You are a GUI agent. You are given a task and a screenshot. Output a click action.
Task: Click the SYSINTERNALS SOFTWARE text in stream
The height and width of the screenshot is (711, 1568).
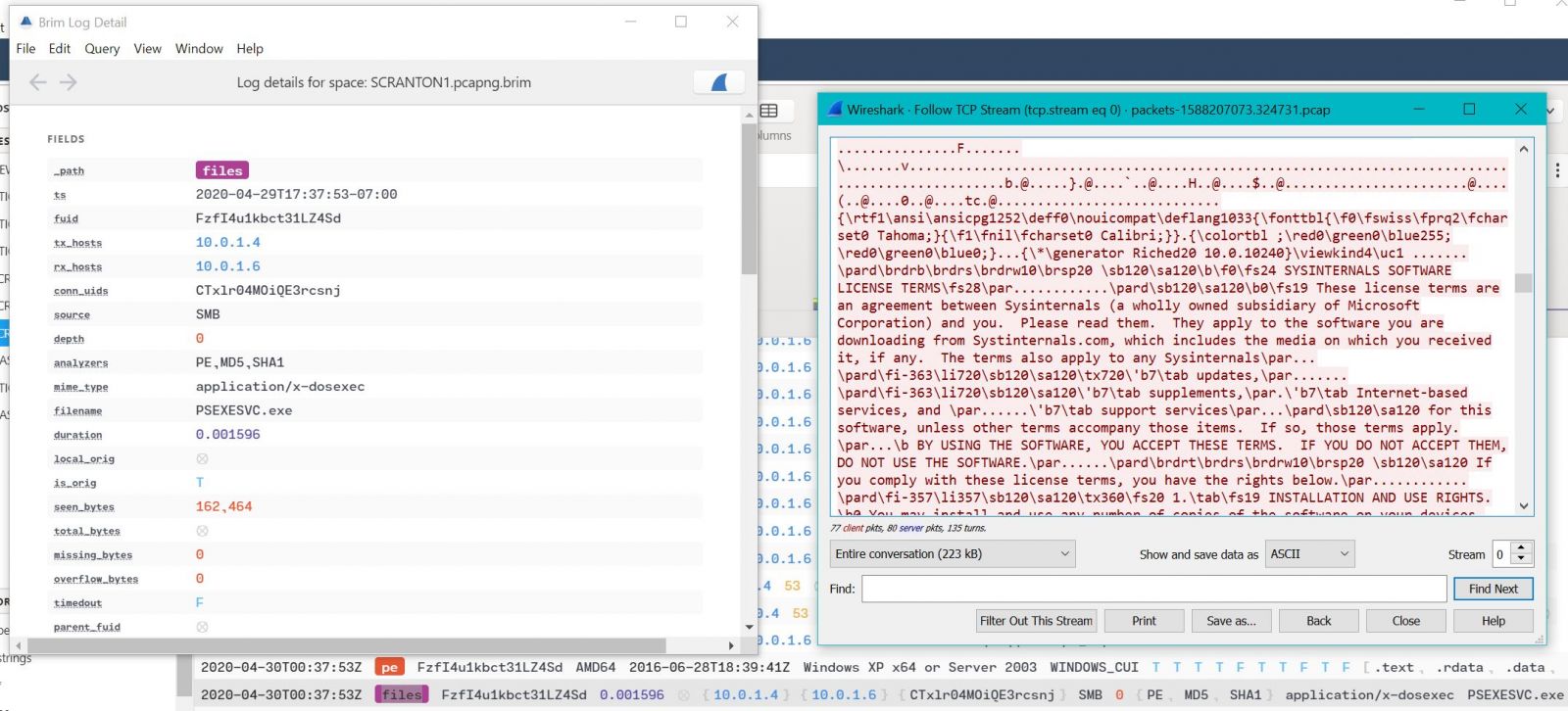[1368, 270]
